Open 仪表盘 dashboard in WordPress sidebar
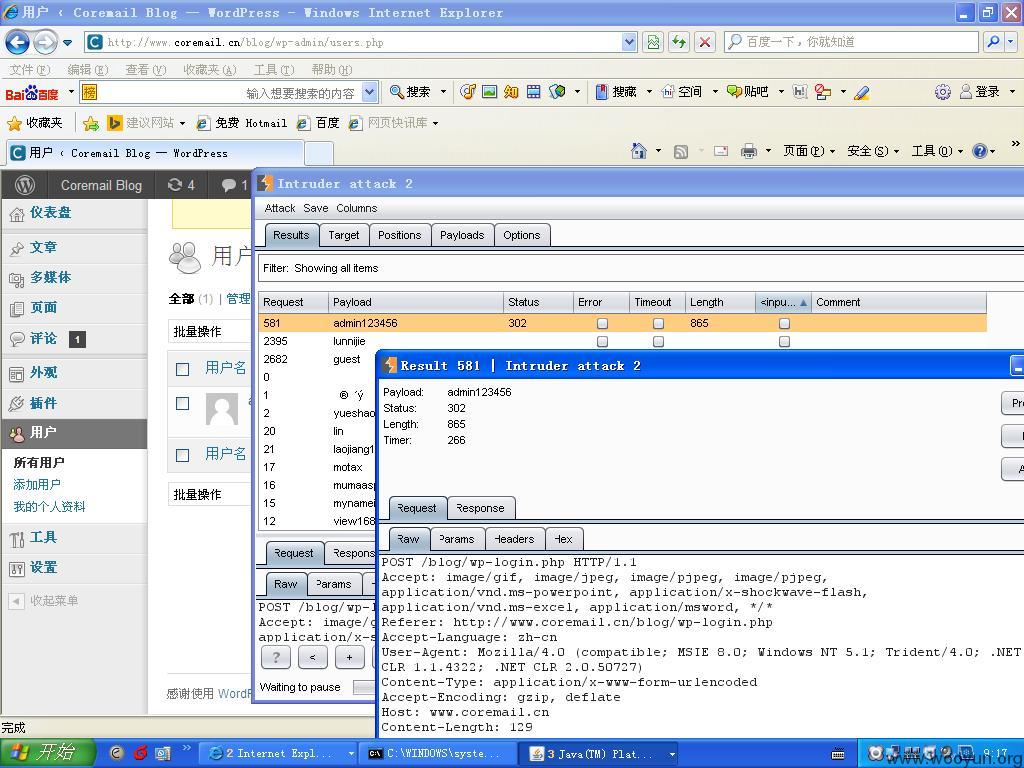Screen dimensions: 1024x768 [50, 212]
